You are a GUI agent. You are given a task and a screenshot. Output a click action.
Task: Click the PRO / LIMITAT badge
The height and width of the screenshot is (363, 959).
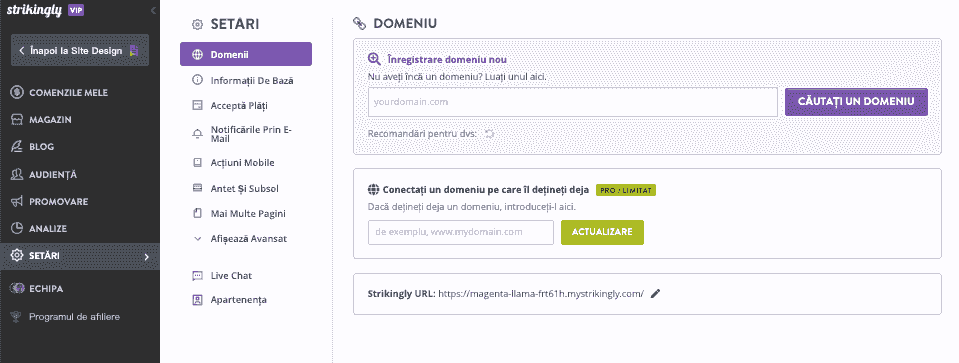626,190
